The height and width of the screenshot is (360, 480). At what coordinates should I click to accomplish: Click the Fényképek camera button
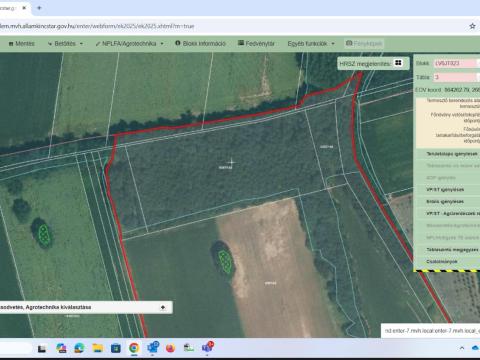[x=364, y=44]
